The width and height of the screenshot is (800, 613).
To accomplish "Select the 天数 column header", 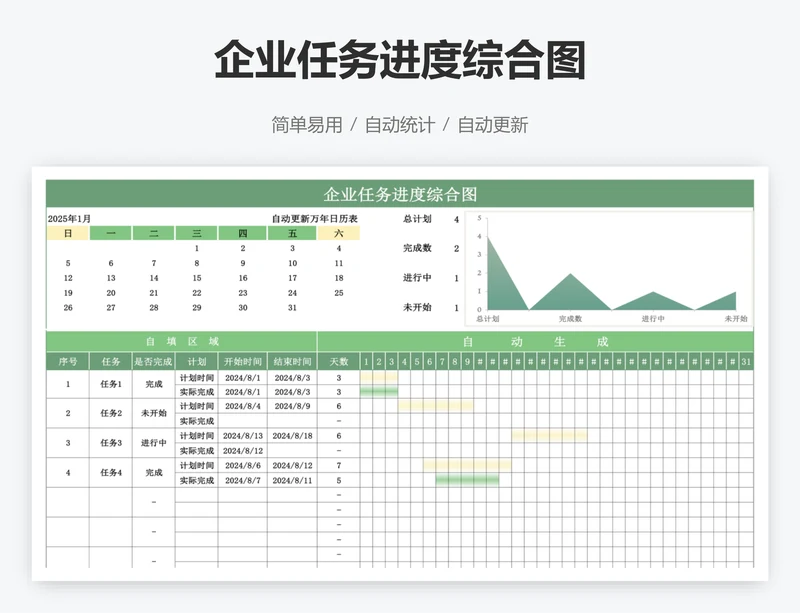I will point(339,361).
